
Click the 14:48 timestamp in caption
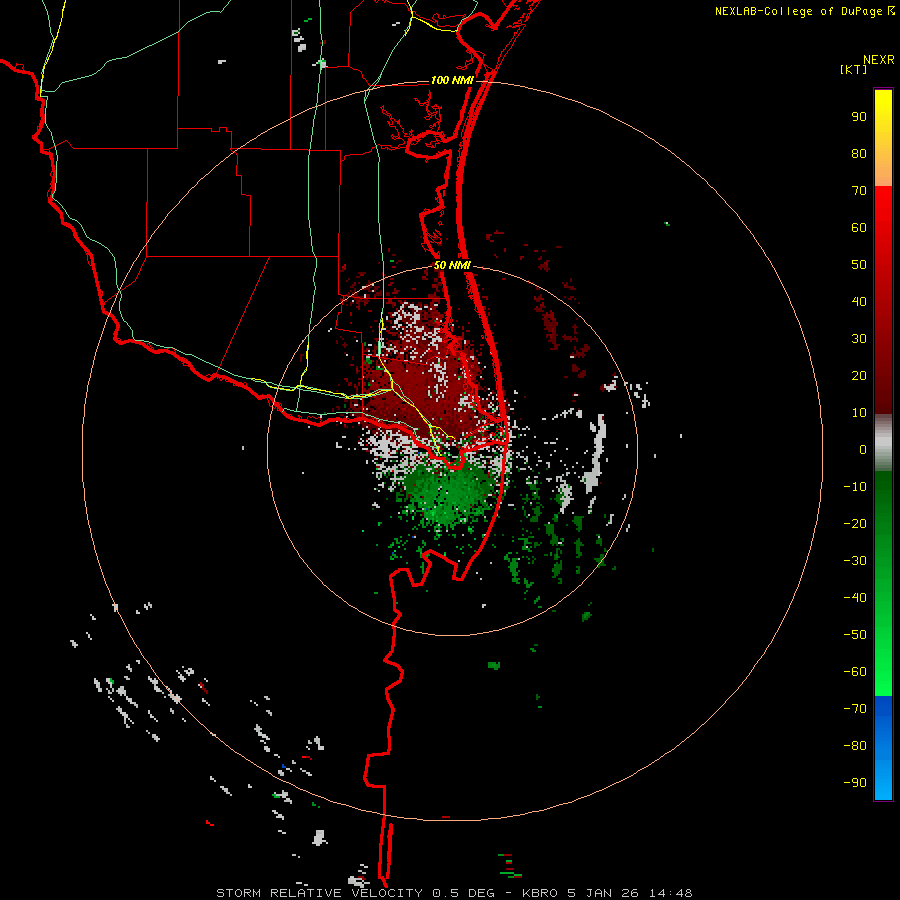[x=671, y=893]
